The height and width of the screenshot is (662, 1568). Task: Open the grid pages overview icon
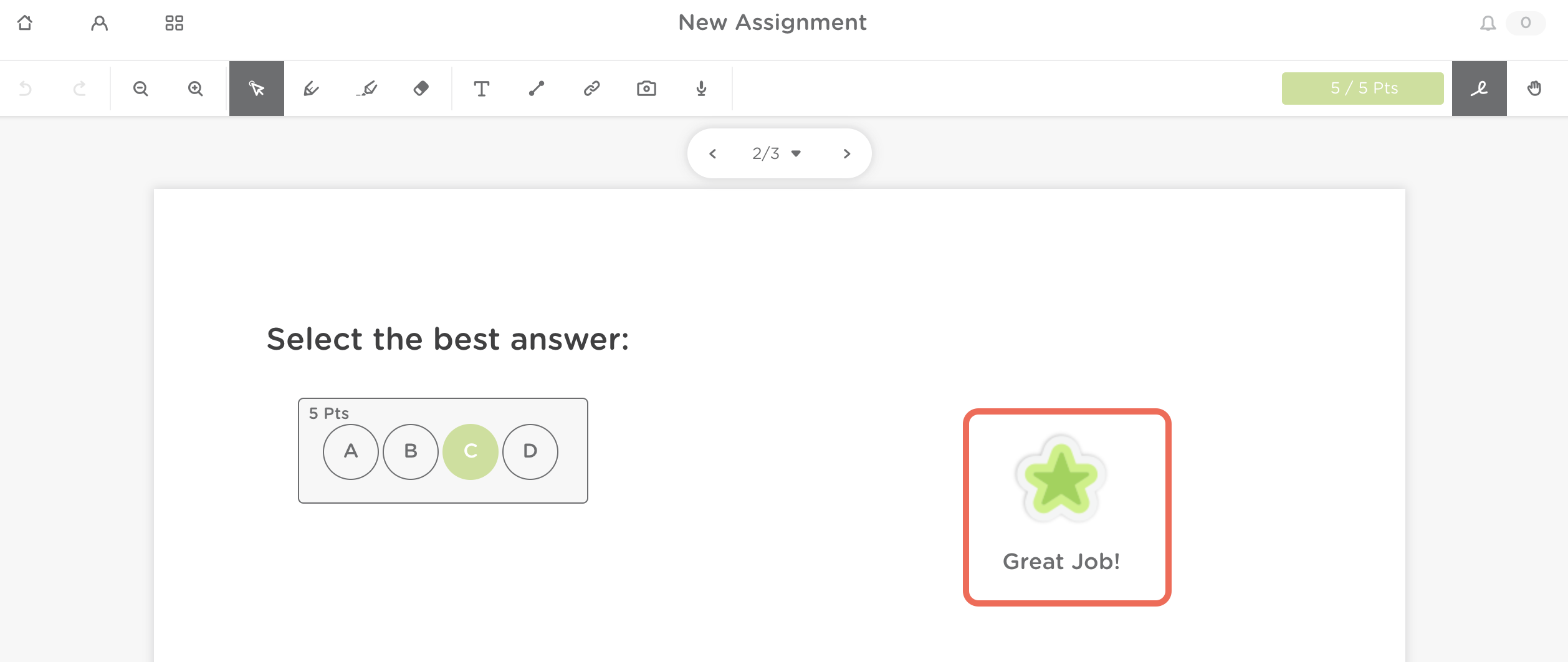(x=174, y=23)
